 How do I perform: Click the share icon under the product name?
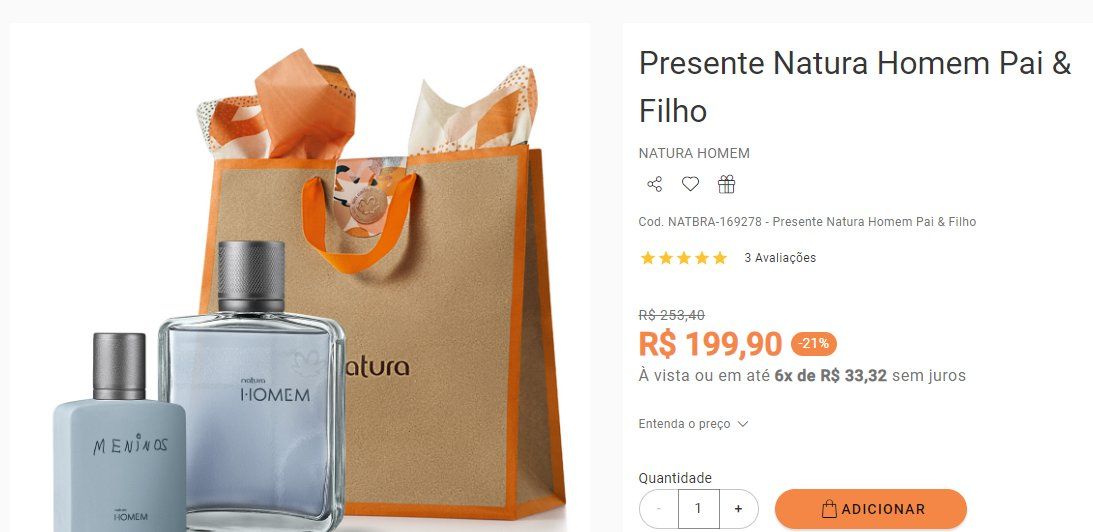[x=655, y=184]
